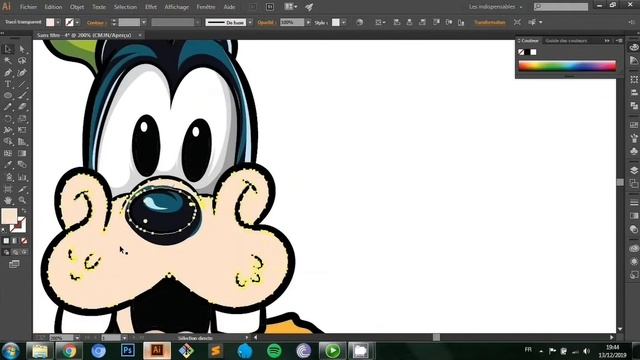Click the white swatch in Couleur panel
The height and width of the screenshot is (360, 640).
pyautogui.click(x=533, y=52)
